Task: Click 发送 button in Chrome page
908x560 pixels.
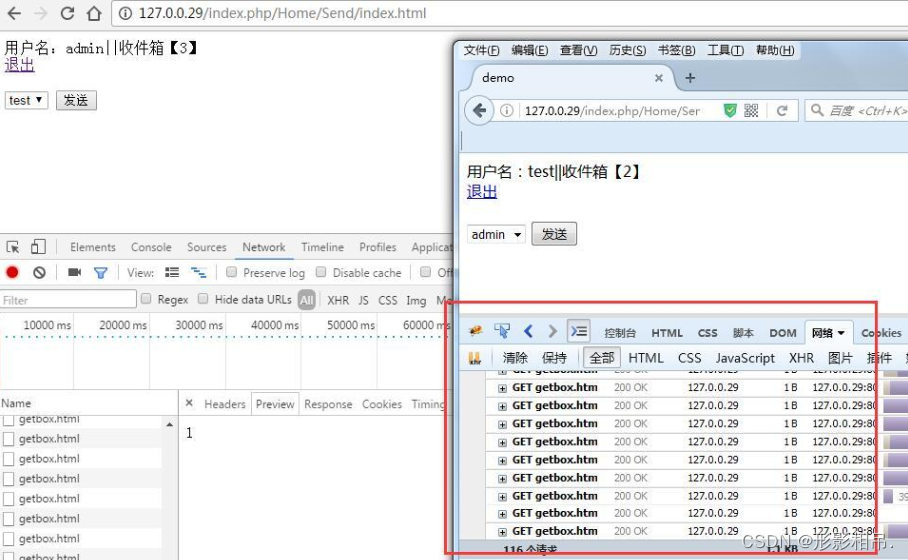Action: [76, 100]
